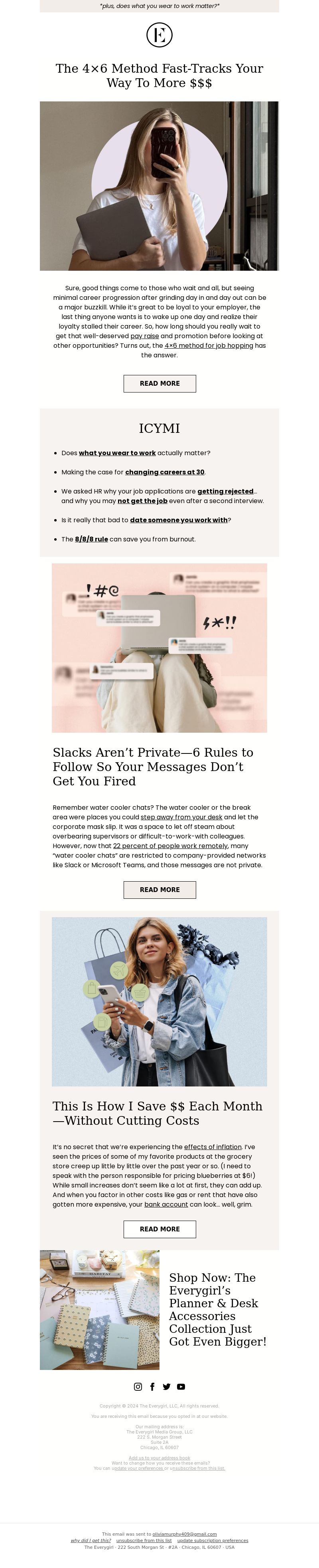Open the '8/8/8 rule' link
This screenshot has height=1568, width=319.
[92, 539]
